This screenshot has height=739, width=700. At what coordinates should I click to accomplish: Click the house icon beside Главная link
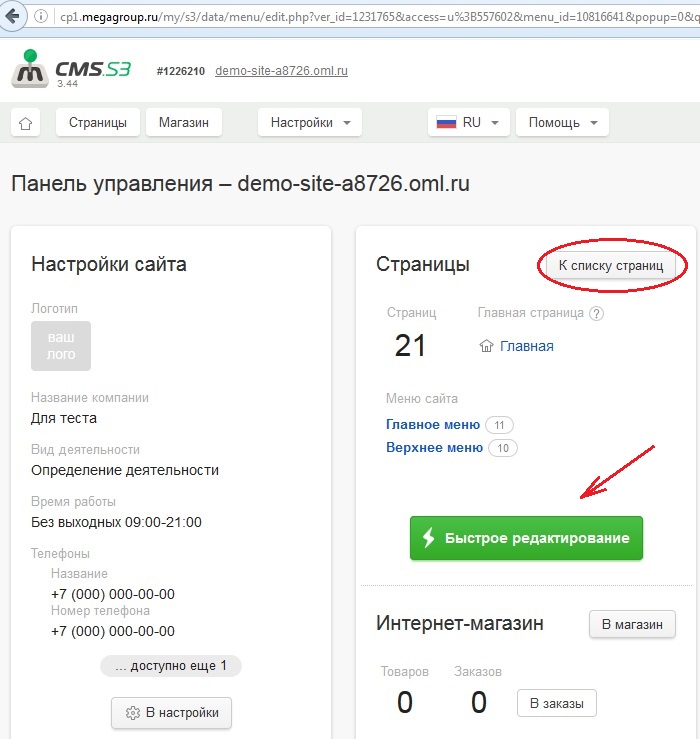click(x=486, y=346)
